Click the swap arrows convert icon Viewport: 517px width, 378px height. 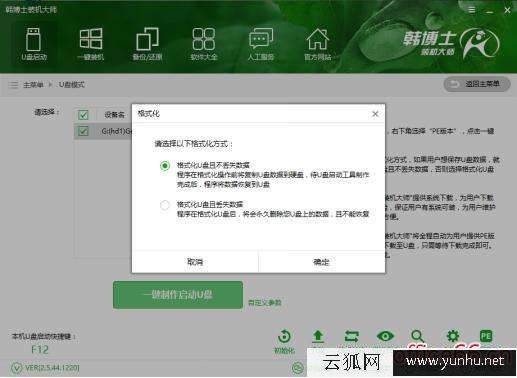352,336
